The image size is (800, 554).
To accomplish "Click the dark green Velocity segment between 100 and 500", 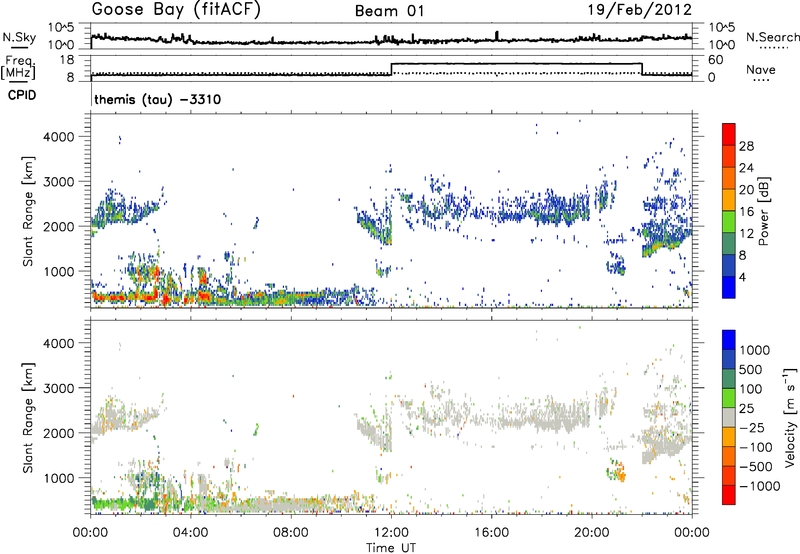I will click(729, 379).
